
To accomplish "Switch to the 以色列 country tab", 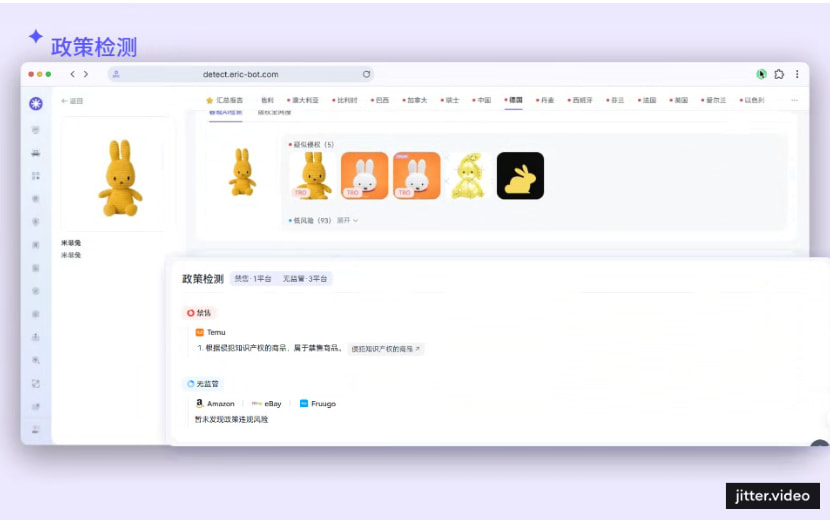I will 752,100.
